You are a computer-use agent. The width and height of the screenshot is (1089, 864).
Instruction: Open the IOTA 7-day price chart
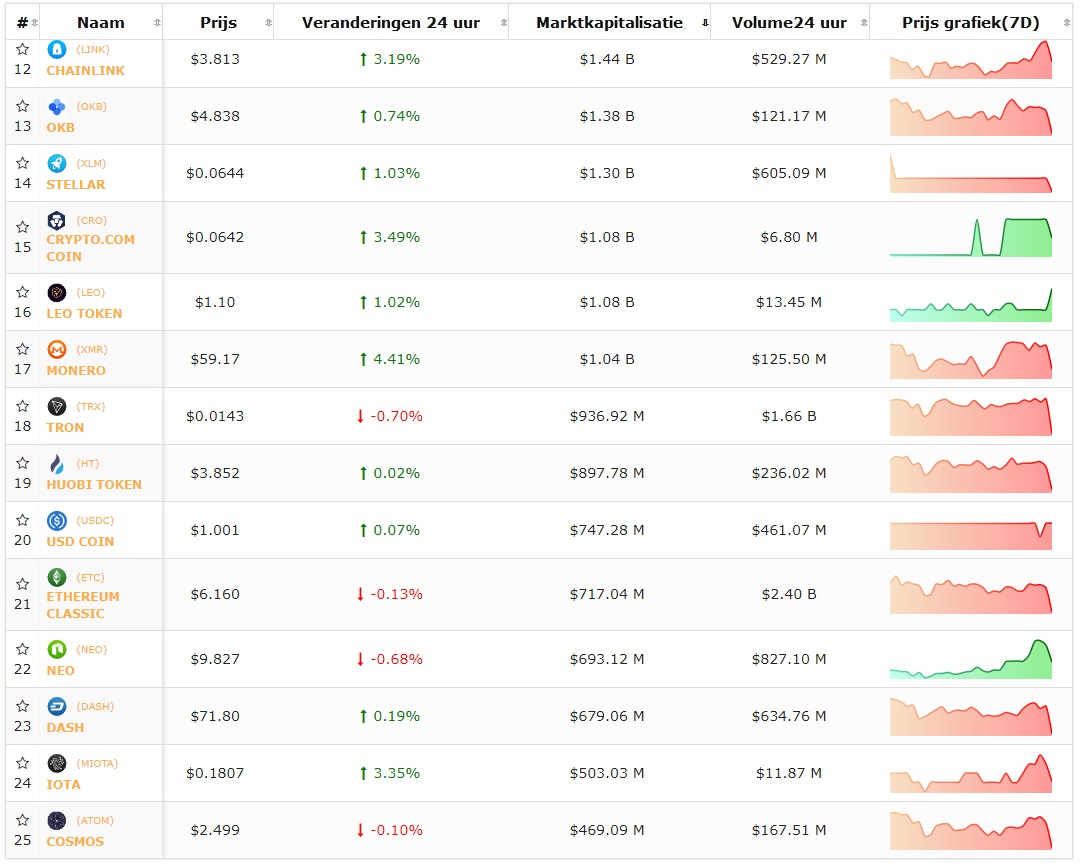click(970, 773)
